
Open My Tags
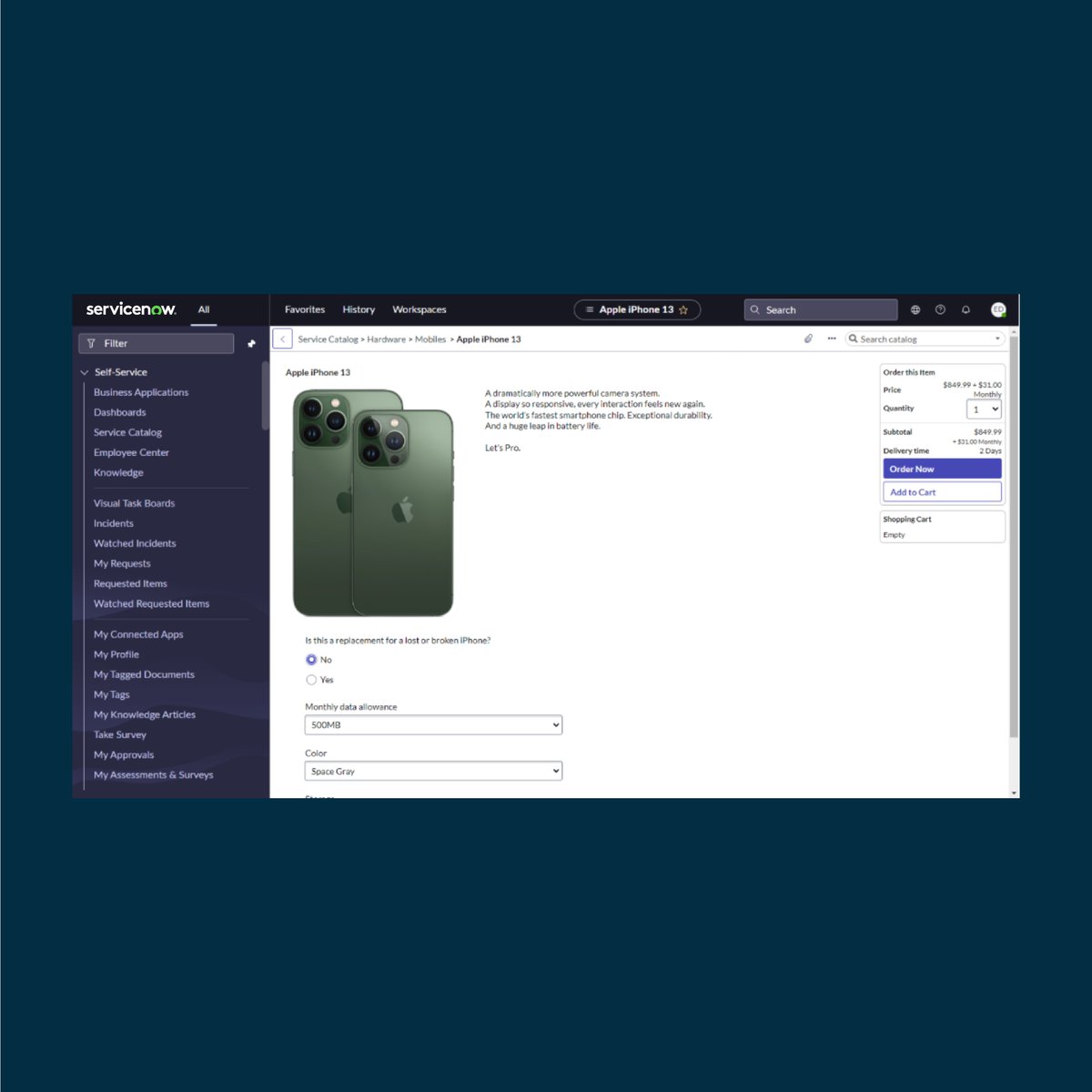112,694
